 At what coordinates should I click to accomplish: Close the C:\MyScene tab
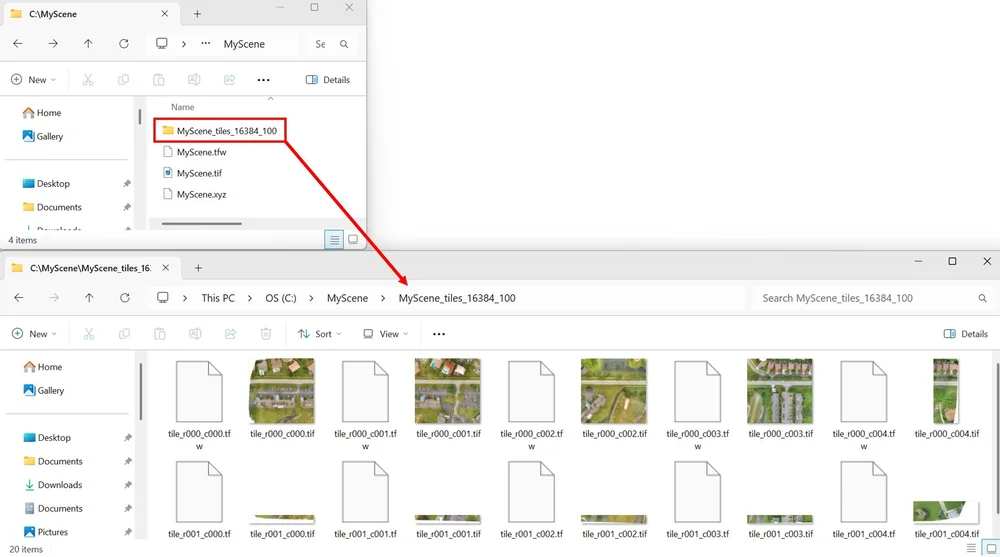tap(165, 13)
